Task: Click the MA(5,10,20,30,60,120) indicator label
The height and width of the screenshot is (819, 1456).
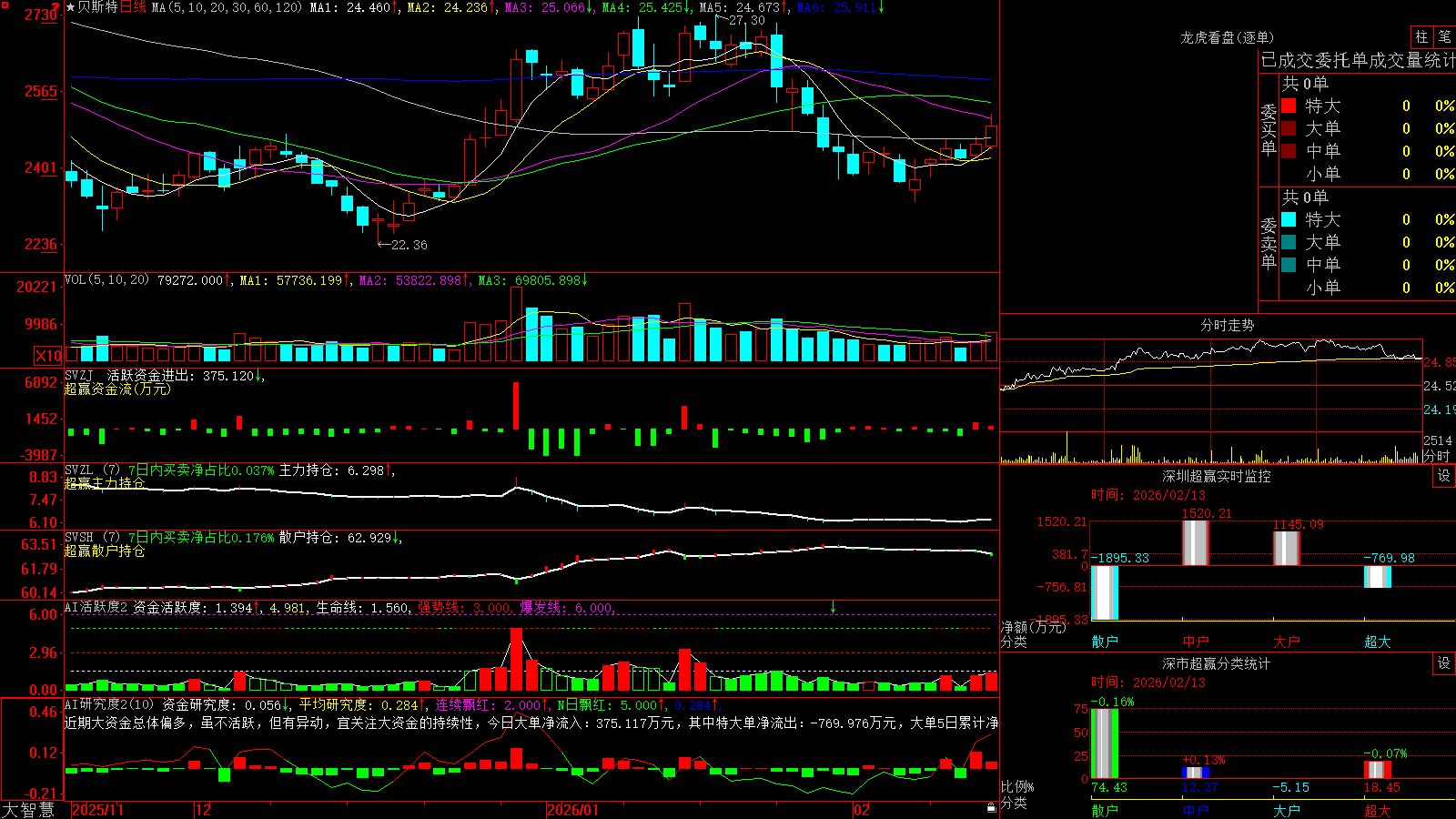Action: (x=227, y=7)
